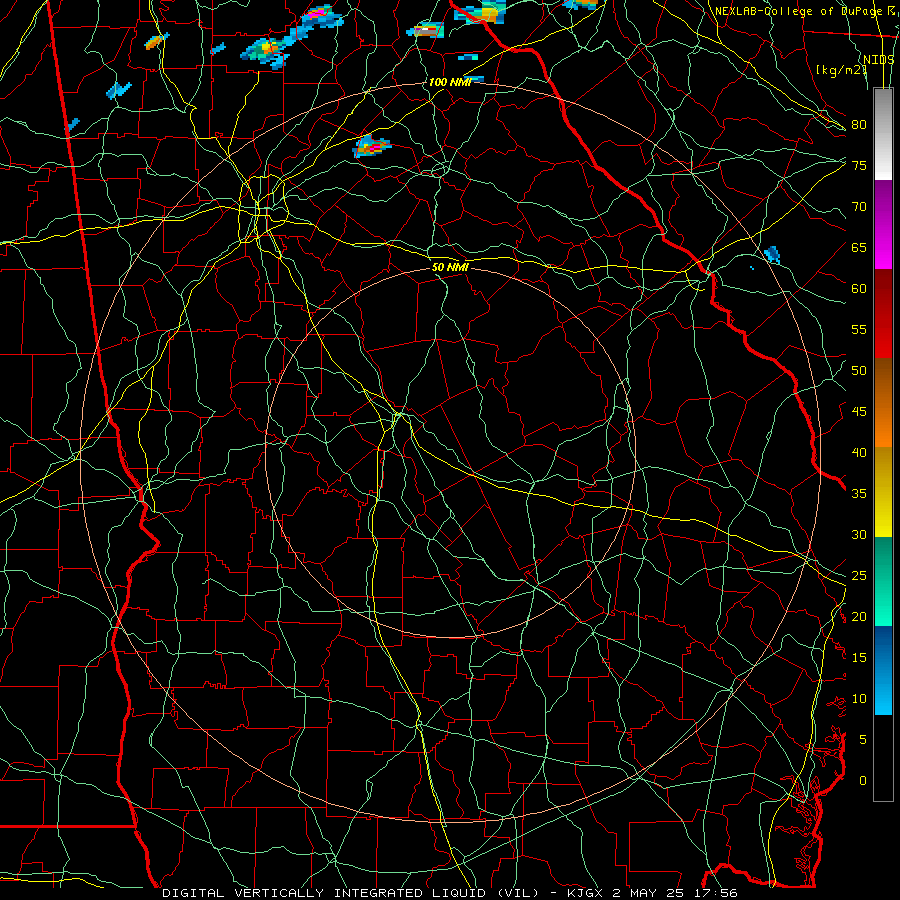Click the grey-white top segment of the color bar

point(883,134)
